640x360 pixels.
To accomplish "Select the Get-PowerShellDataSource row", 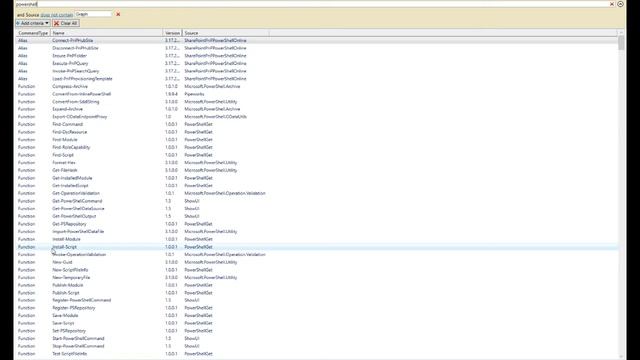I will (317, 209).
